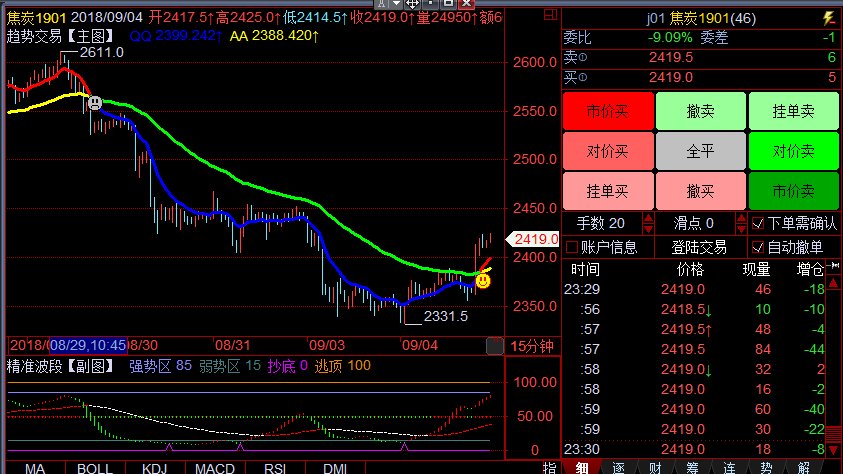The image size is (843, 474).
Task: Select the 细 tick detail tab
Action: [x=582, y=468]
